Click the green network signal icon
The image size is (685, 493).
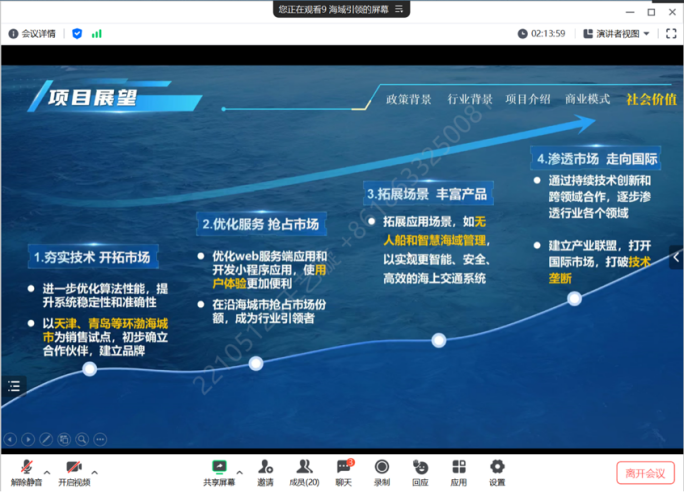(97, 33)
